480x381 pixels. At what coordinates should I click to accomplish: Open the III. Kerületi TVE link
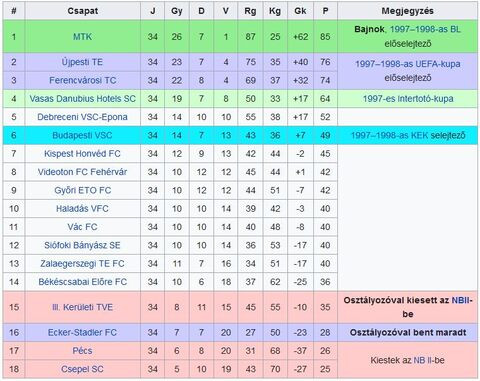point(82,307)
